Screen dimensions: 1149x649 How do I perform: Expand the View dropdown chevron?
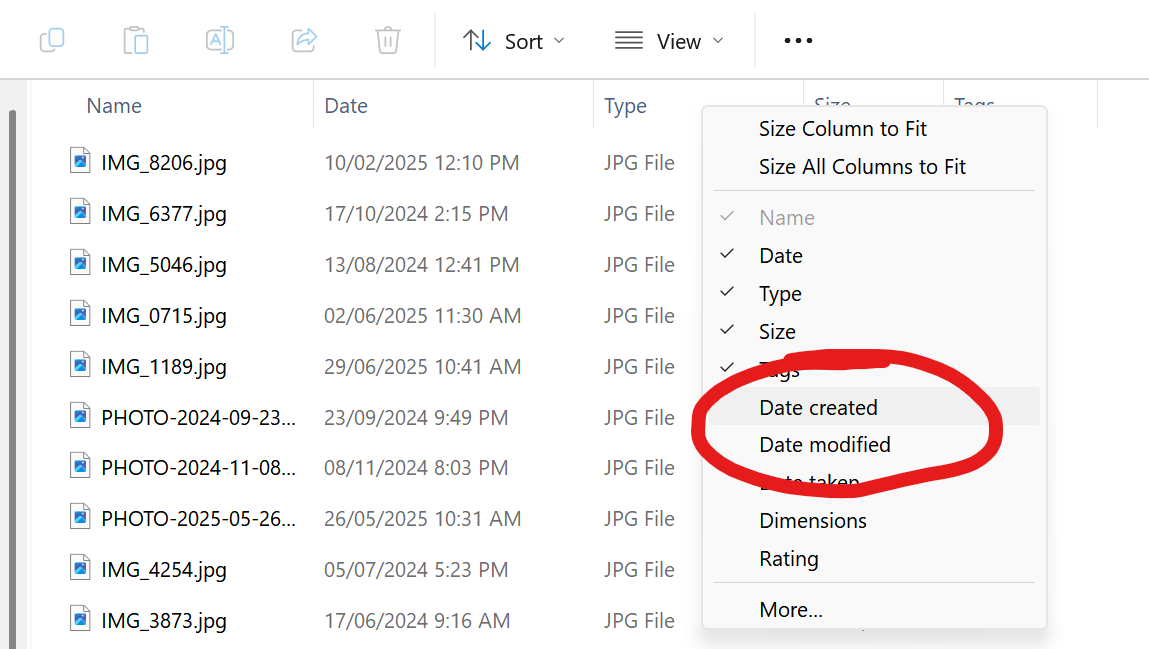pyautogui.click(x=718, y=41)
